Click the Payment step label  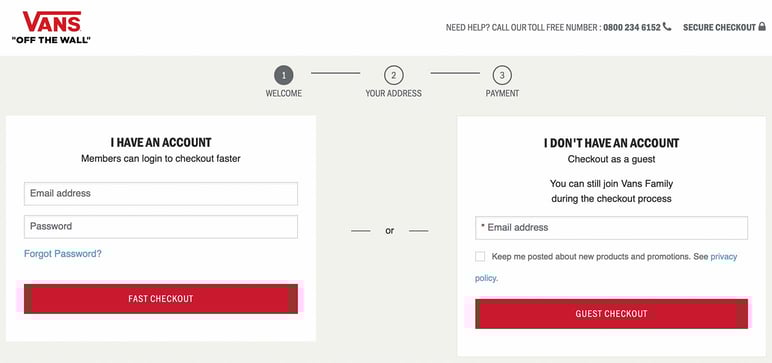502,93
